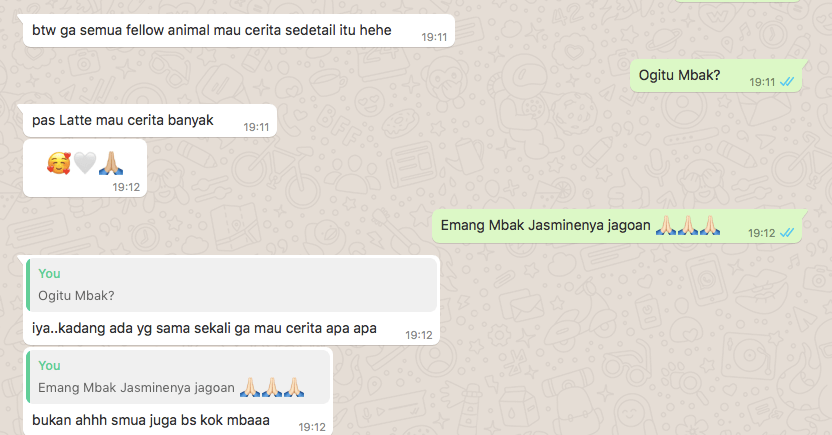Click the 'You' label in first quoted reply
Screen dimensions: 832x435
point(49,274)
